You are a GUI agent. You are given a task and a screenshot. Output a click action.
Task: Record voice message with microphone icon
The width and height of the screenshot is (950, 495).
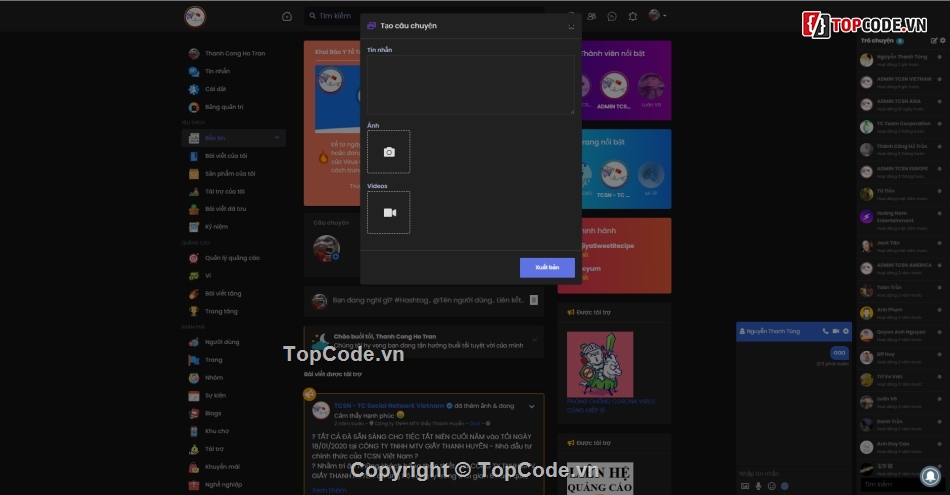point(759,486)
